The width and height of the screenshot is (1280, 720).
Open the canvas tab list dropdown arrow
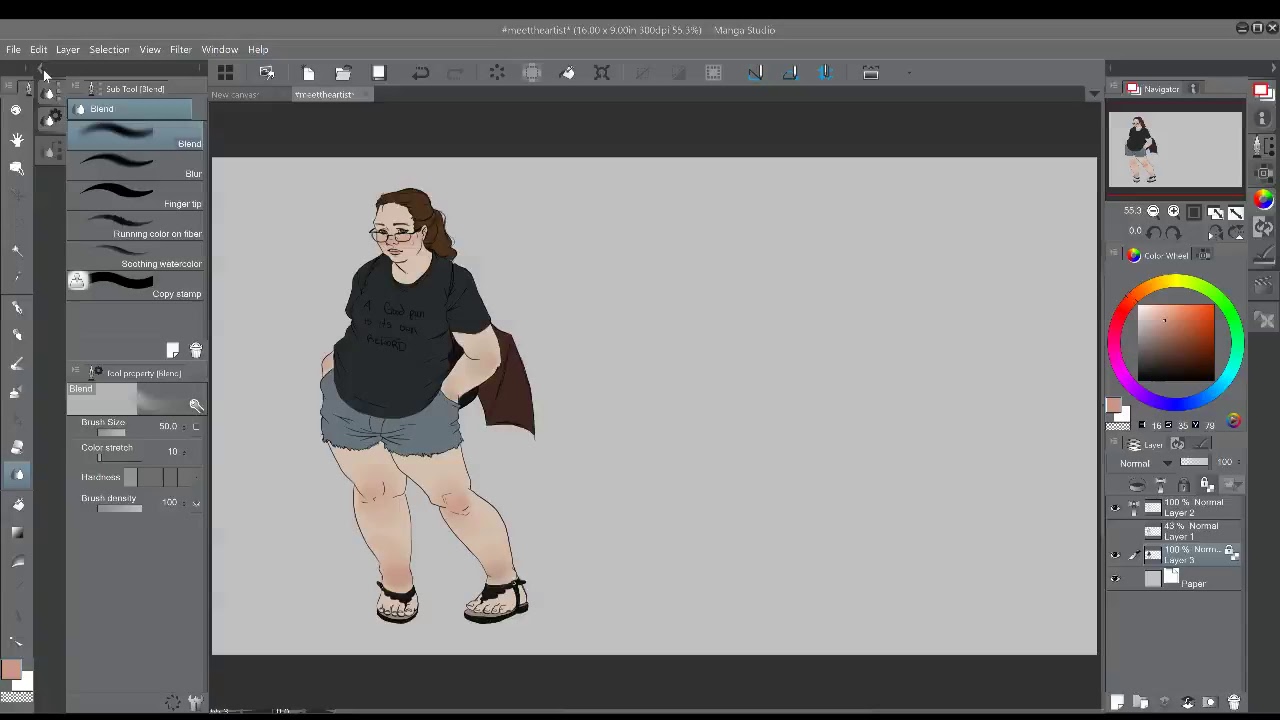(1094, 94)
